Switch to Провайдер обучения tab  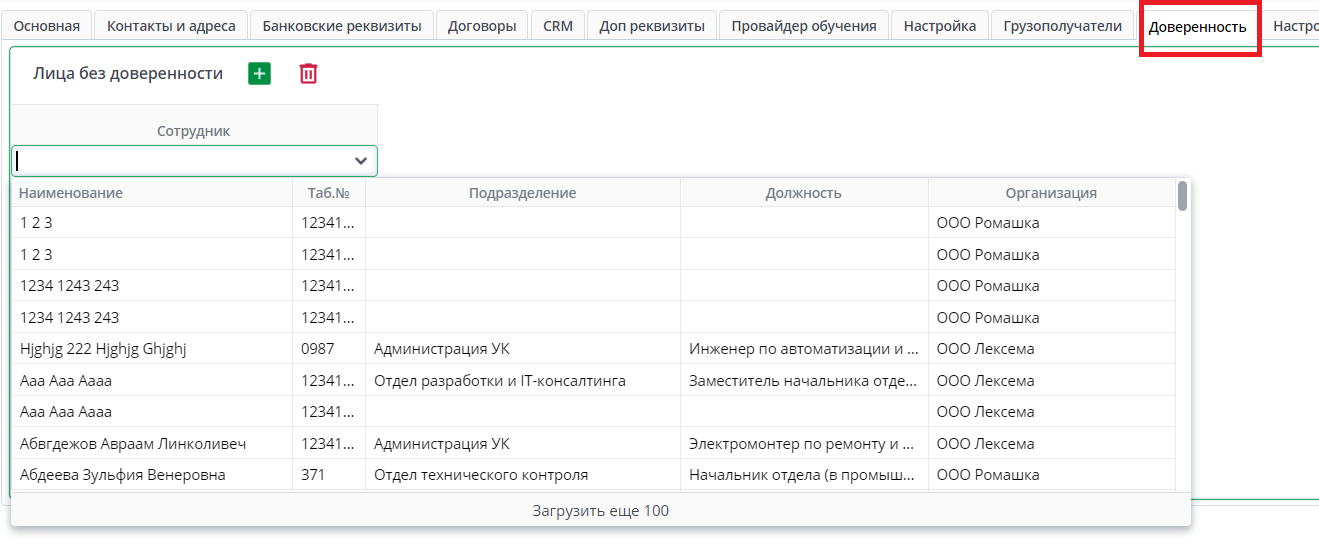click(804, 26)
